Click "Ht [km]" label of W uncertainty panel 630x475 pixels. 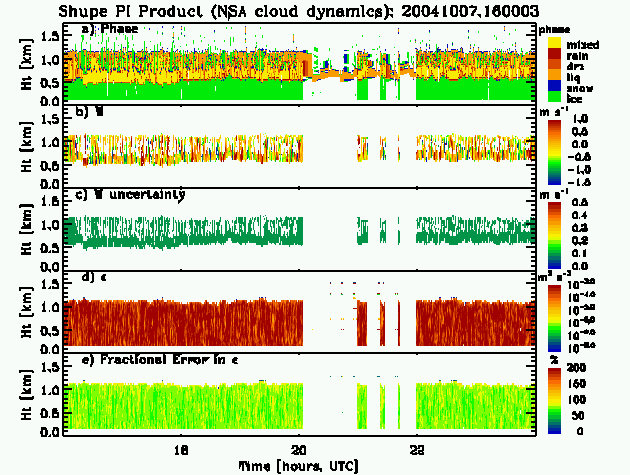(27, 229)
